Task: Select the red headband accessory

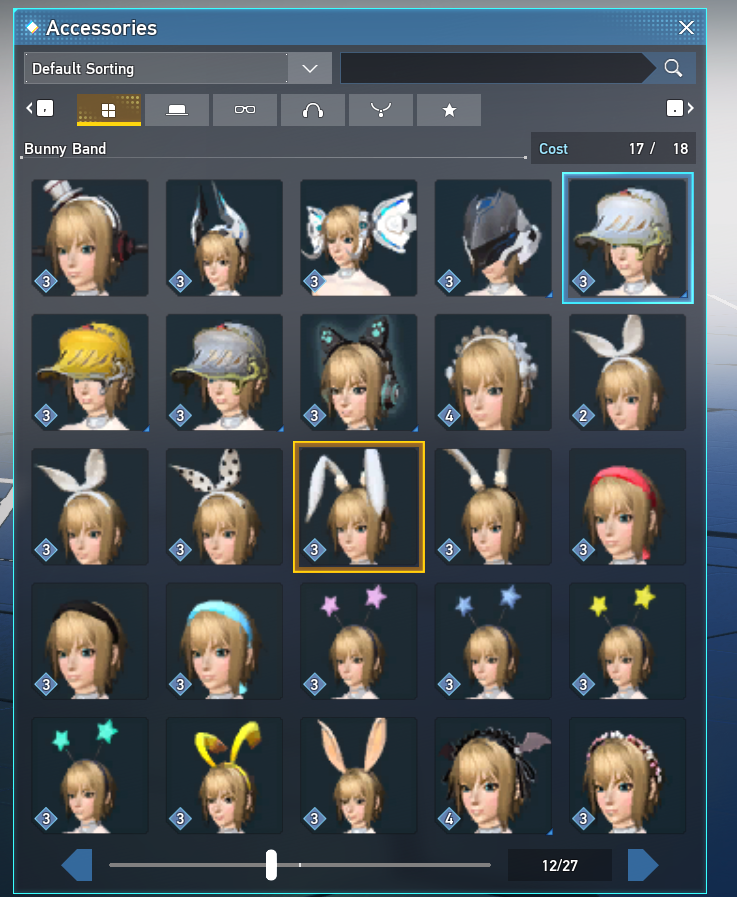Action: [x=628, y=507]
